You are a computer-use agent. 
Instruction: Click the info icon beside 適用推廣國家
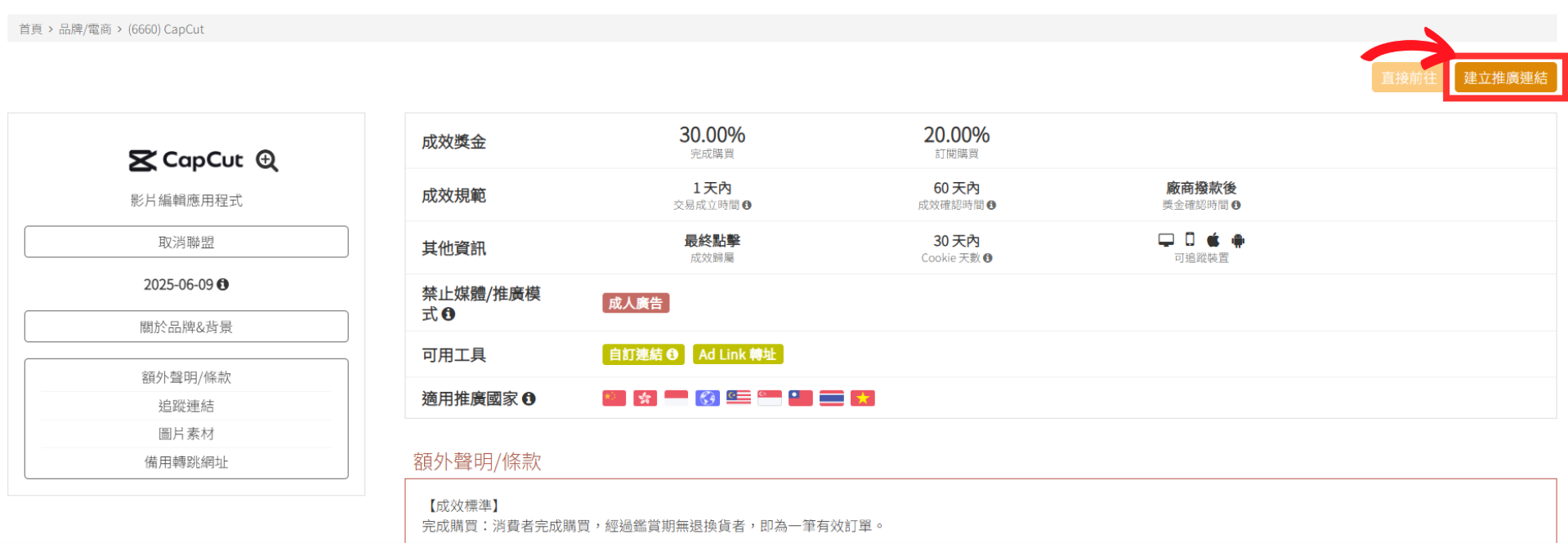(x=529, y=398)
